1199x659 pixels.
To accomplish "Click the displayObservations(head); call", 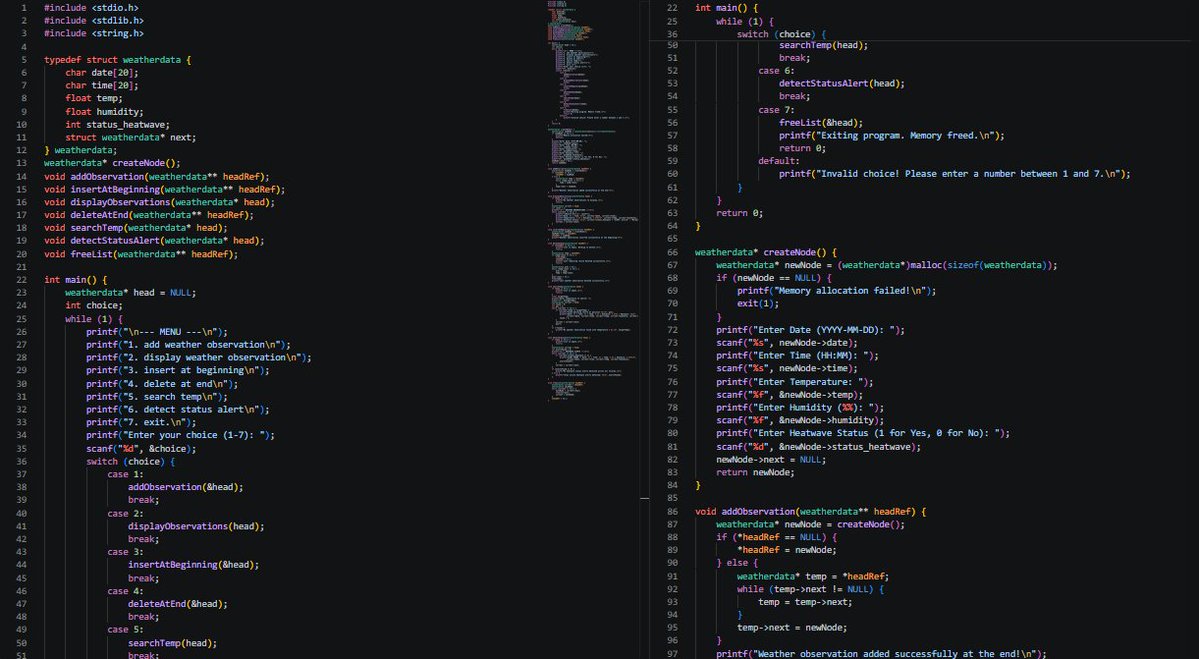I will [x=197, y=527].
